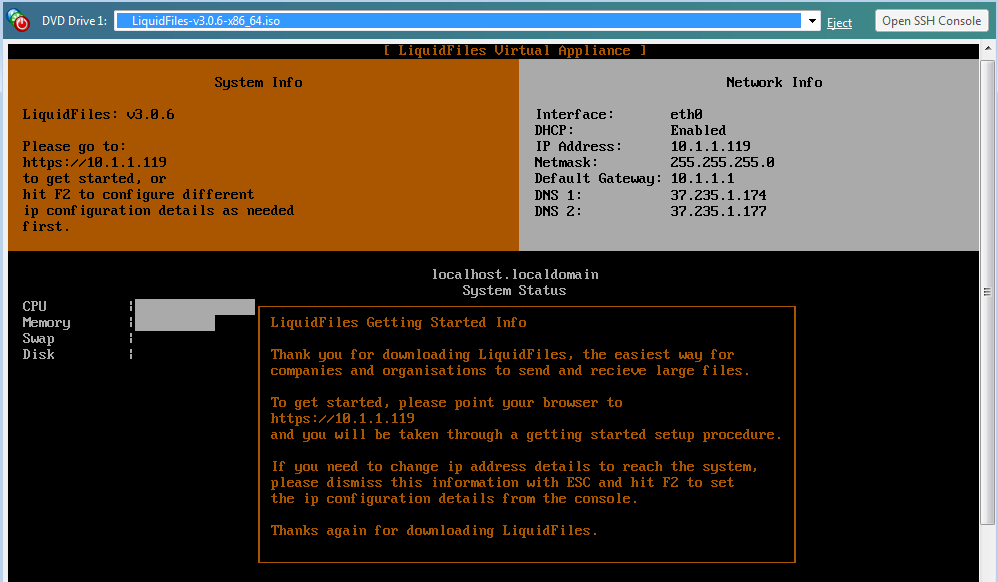Click the LiquidFiles Virtual Appliance title
Screen dimensions: 998x582
[514, 51]
